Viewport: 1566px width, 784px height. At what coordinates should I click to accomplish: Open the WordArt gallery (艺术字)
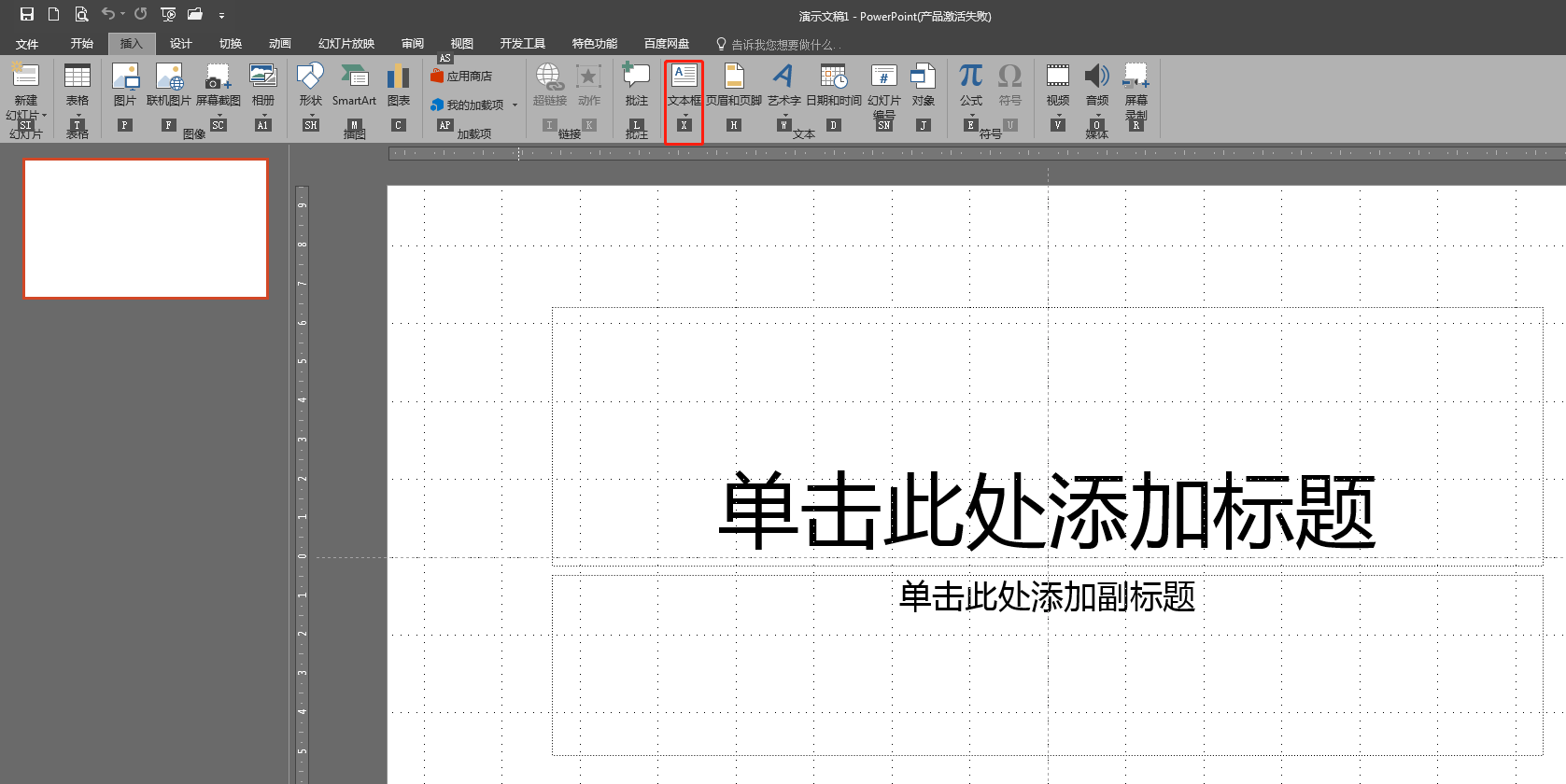click(784, 90)
